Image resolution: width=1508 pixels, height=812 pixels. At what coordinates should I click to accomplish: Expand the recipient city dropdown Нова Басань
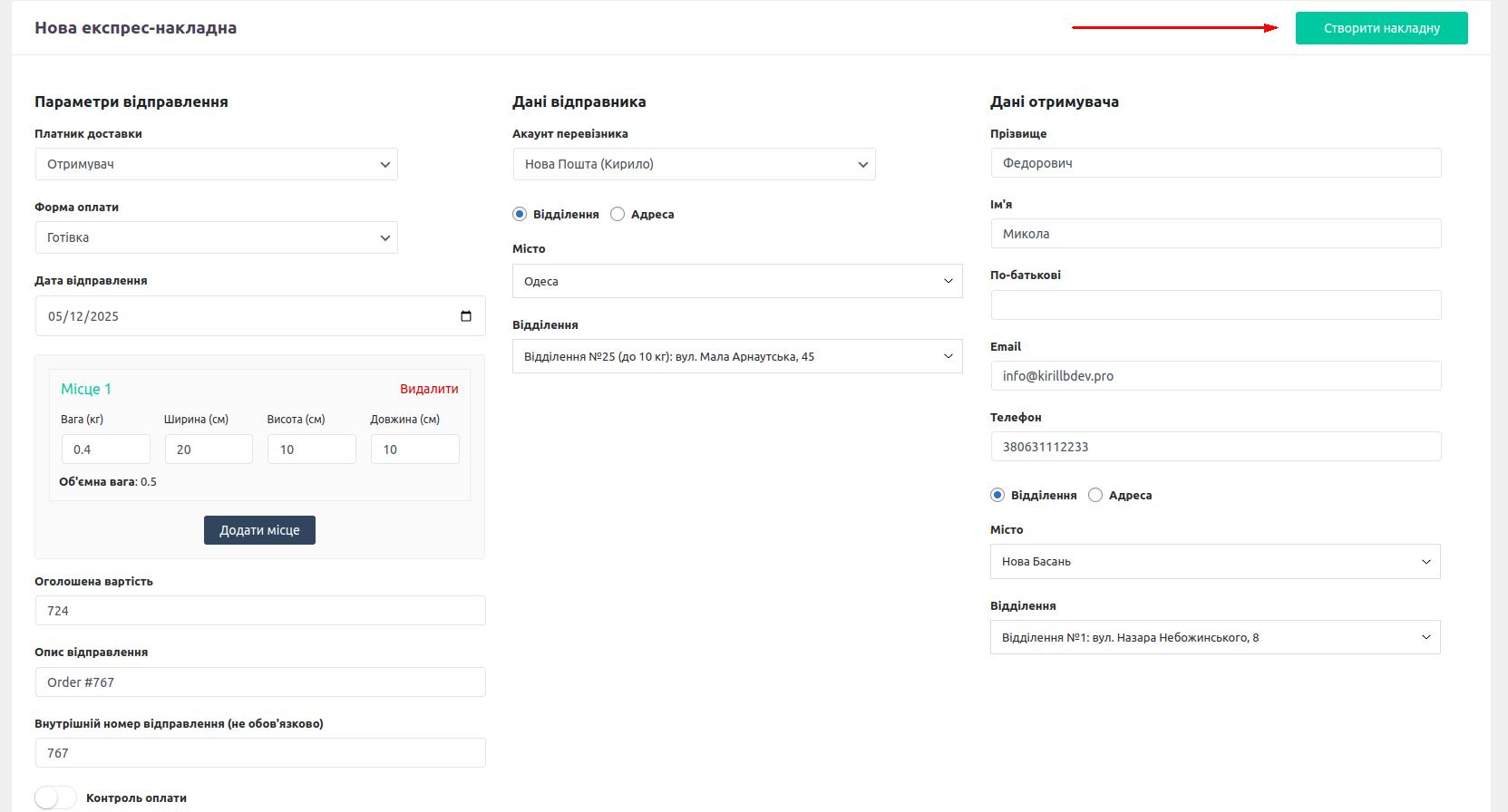pyautogui.click(x=1215, y=562)
